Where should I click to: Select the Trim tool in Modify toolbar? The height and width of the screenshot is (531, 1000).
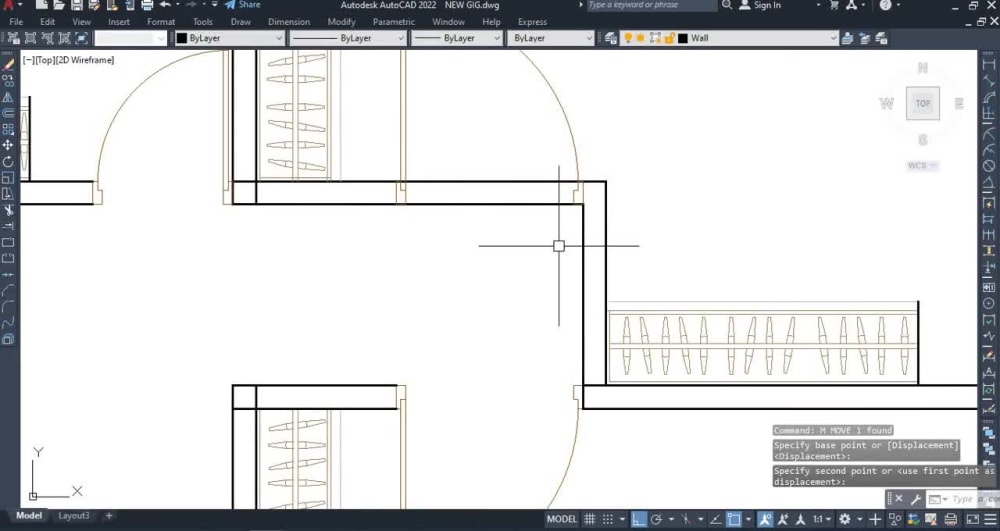tap(8, 210)
